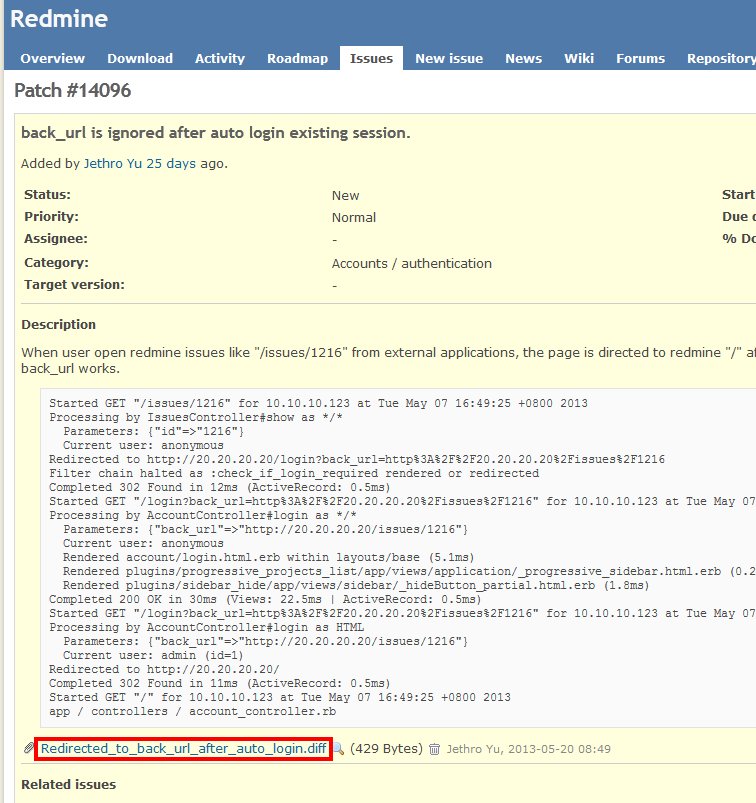756x803 pixels.
Task: Click the Priority: field label
Action: (x=52, y=217)
